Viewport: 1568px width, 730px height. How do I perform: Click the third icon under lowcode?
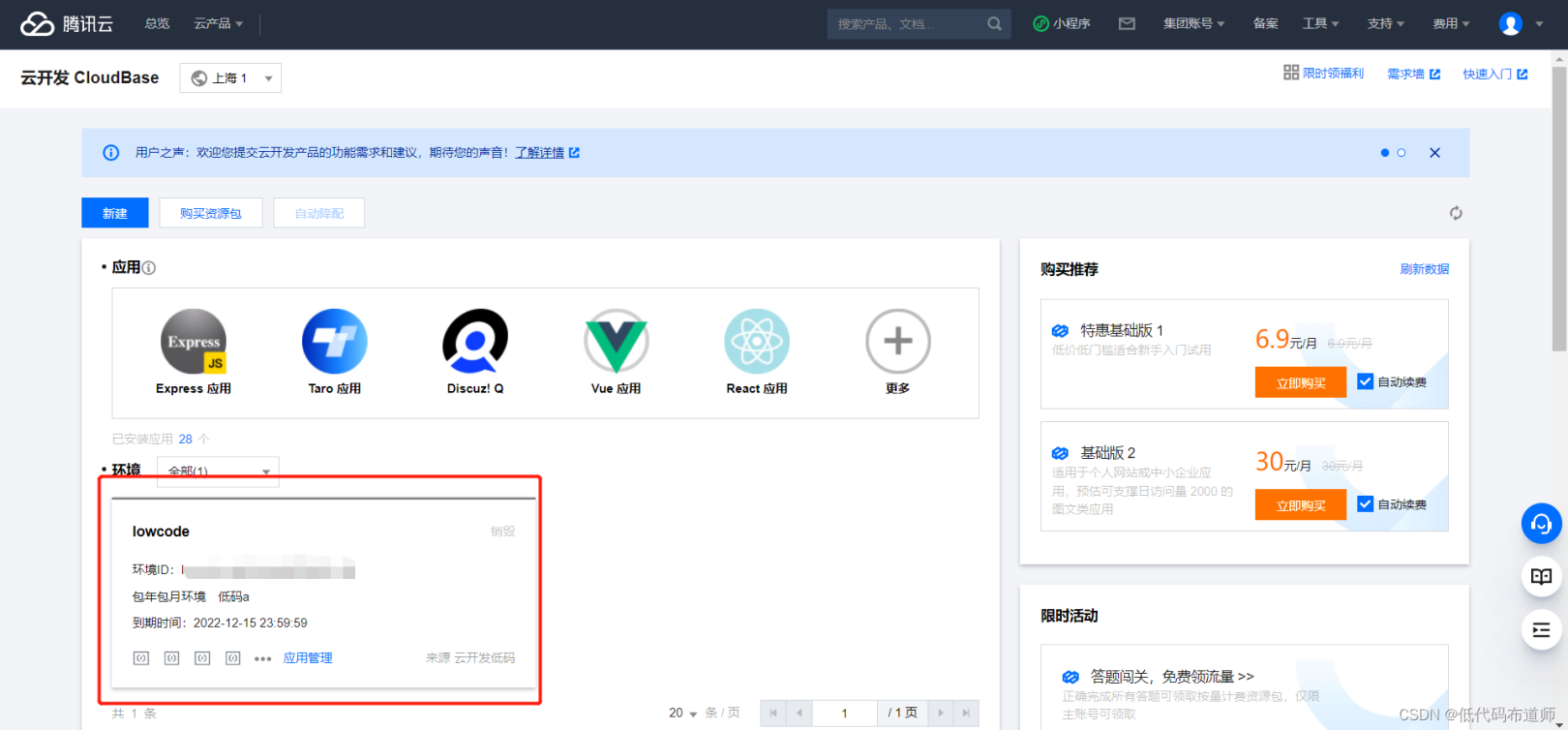(202, 658)
